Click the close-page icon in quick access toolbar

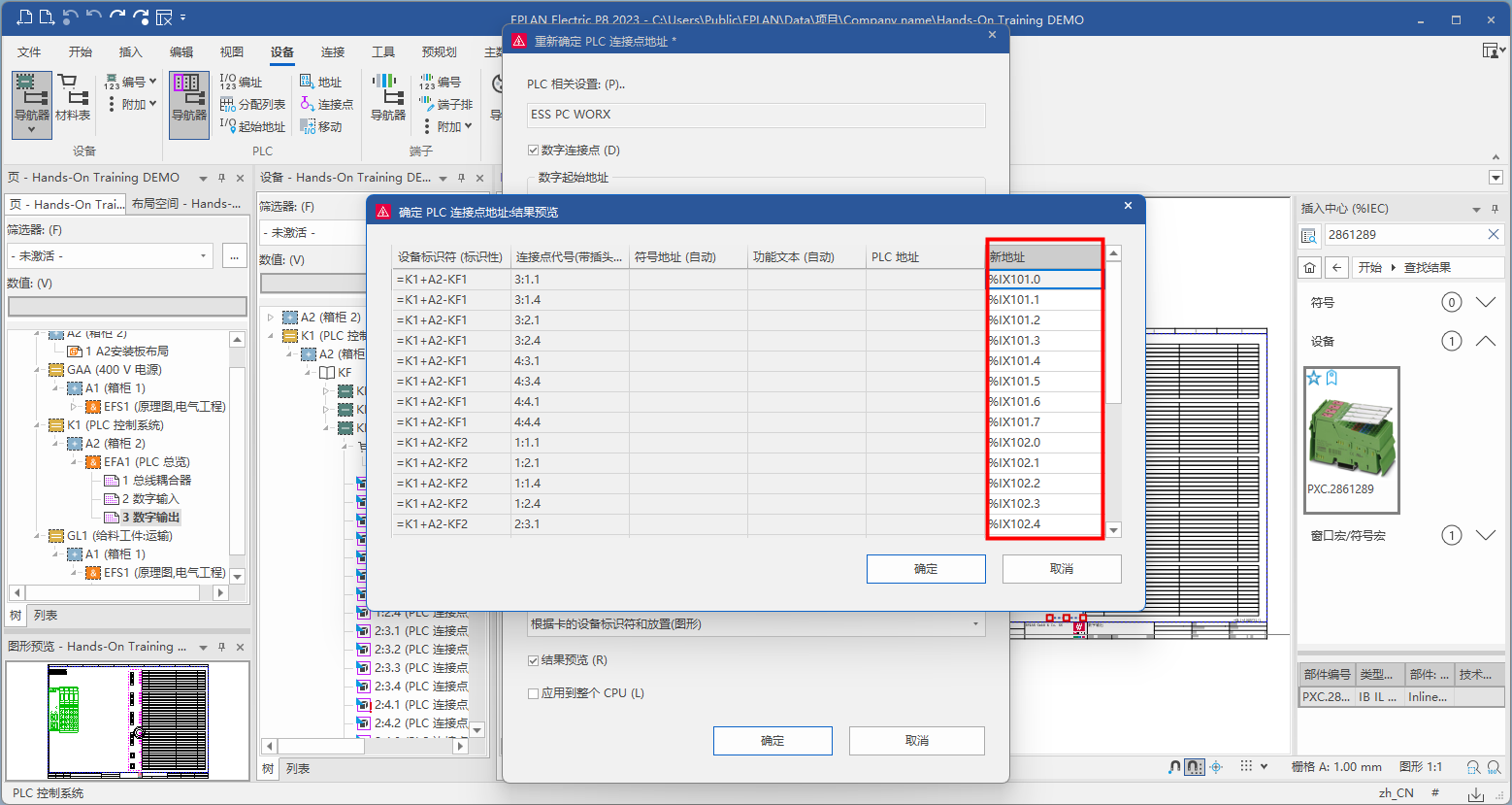tap(164, 17)
